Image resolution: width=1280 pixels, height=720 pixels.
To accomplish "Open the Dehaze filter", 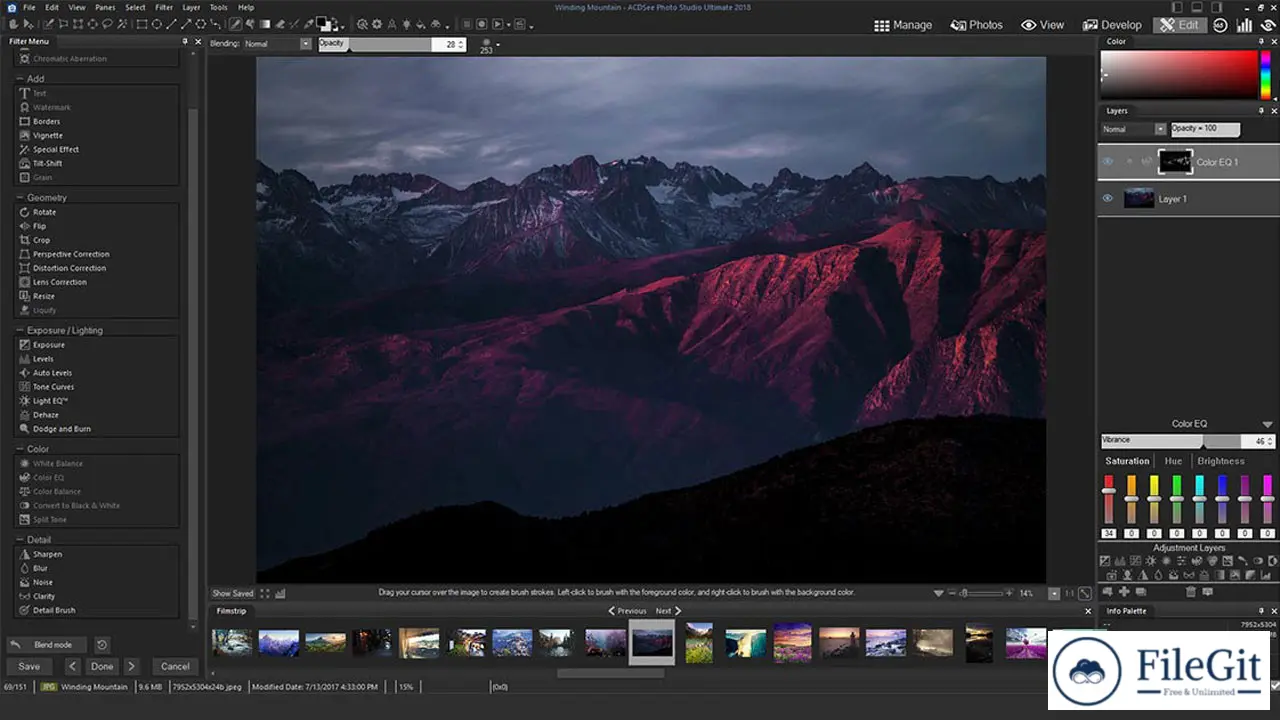I will click(46, 415).
